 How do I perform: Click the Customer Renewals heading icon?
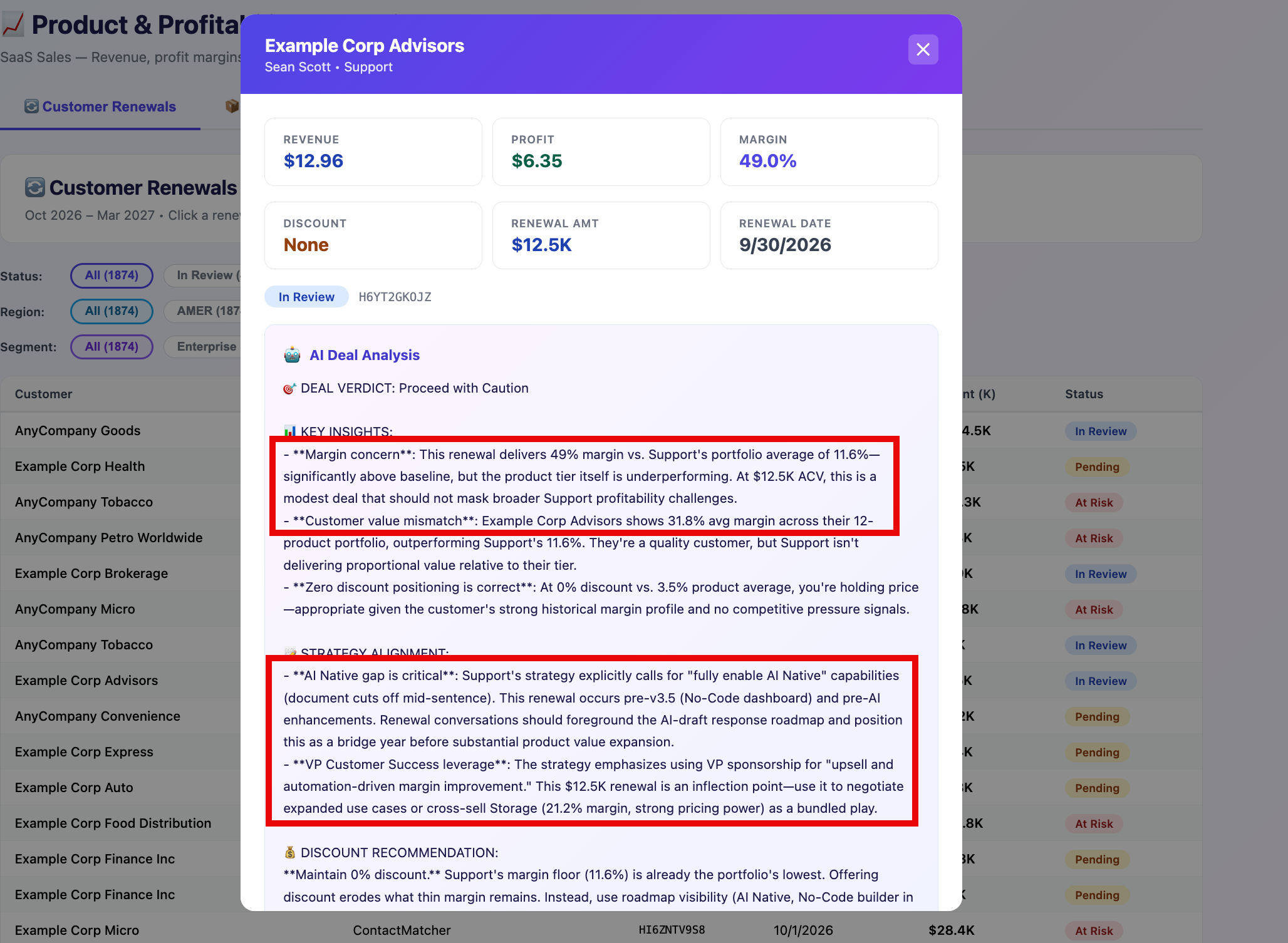click(35, 187)
